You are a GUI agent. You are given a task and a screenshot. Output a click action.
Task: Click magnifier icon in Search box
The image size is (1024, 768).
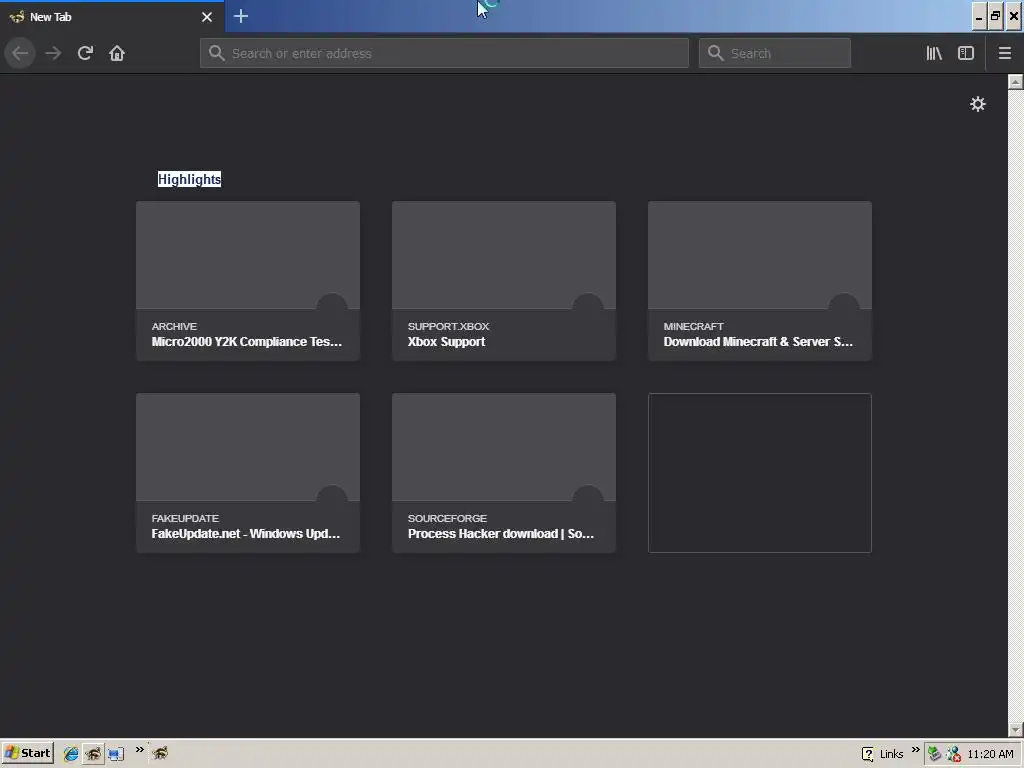coord(716,53)
